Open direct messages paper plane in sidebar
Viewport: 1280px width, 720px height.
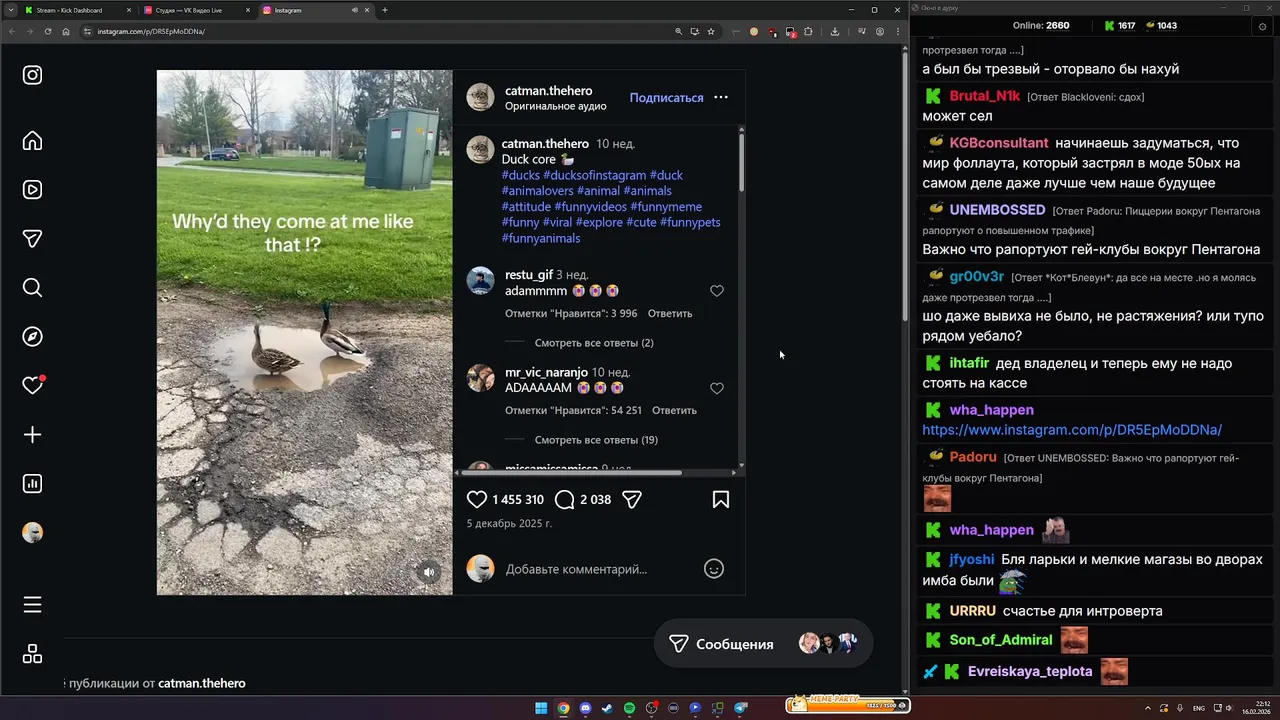point(32,239)
